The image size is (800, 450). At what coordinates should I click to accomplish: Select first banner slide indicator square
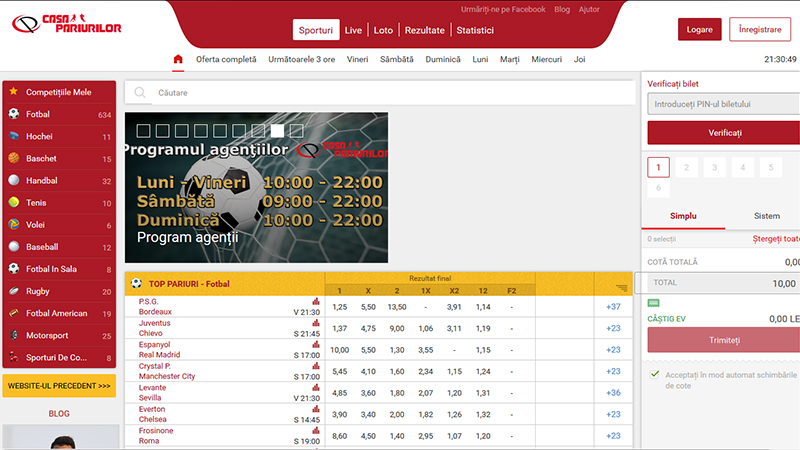click(143, 131)
